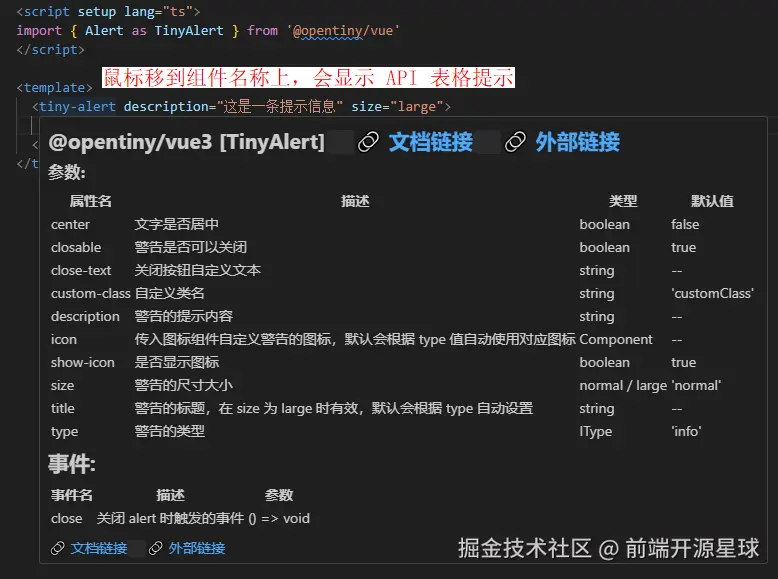Click the 关闭按钮自定义文本 description cell
The image size is (778, 579).
[x=197, y=270]
